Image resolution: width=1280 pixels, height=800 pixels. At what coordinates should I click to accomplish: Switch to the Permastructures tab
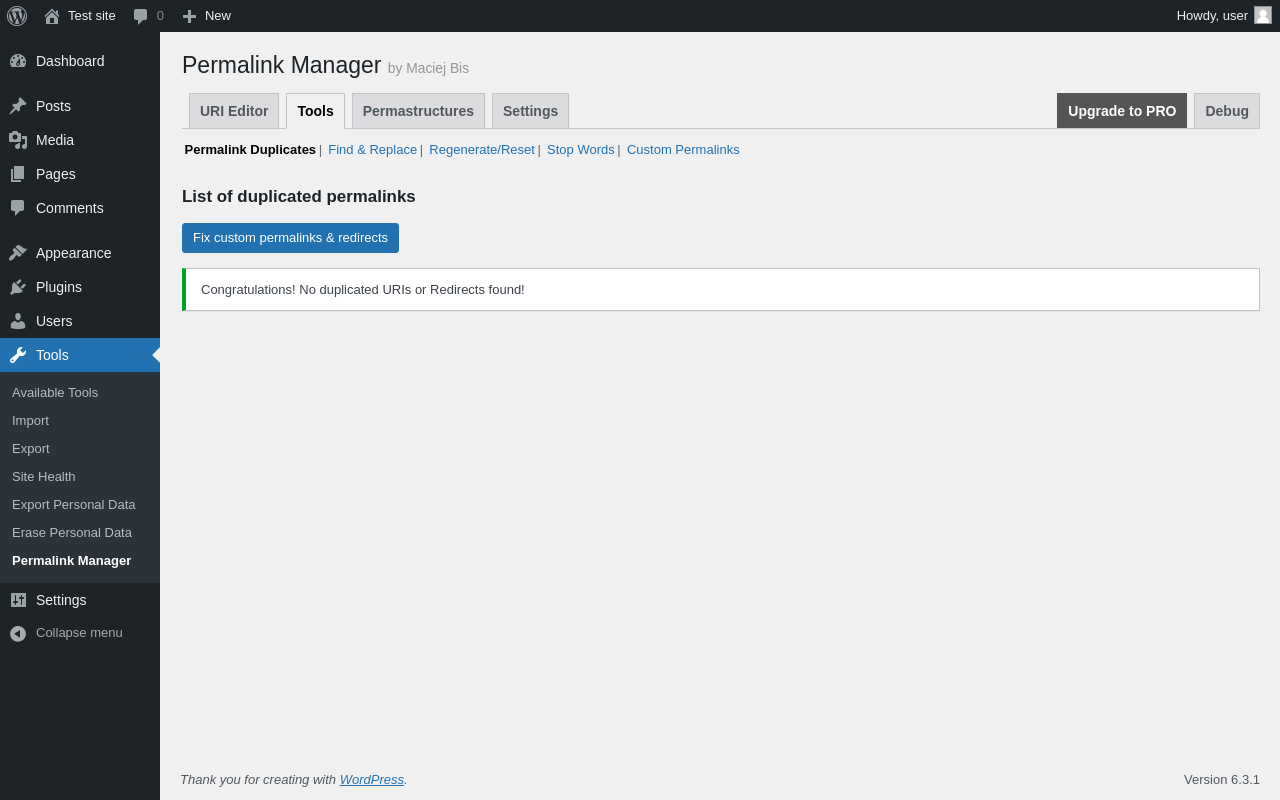418,111
